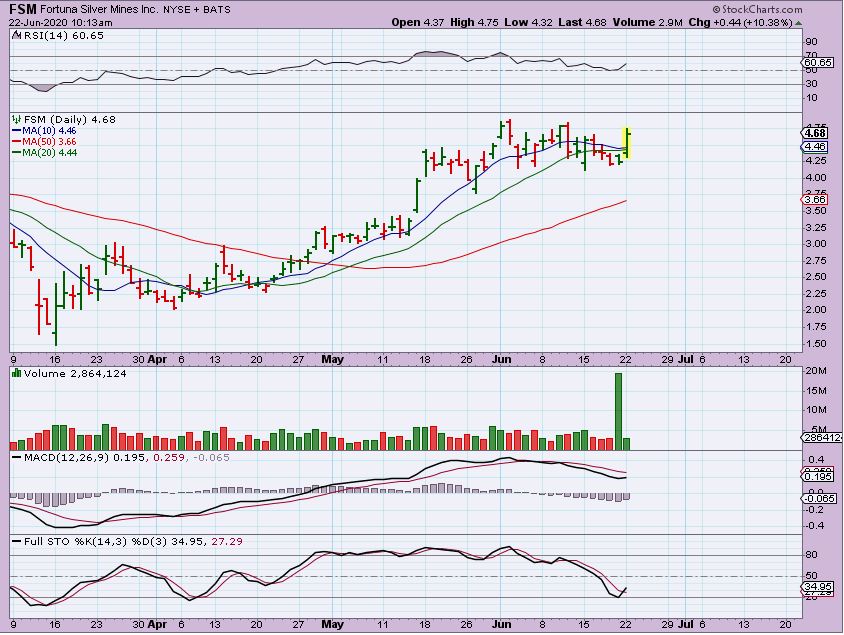Click the MACD(12,26,9) legend line marker
The image size is (844, 635).
17,457
